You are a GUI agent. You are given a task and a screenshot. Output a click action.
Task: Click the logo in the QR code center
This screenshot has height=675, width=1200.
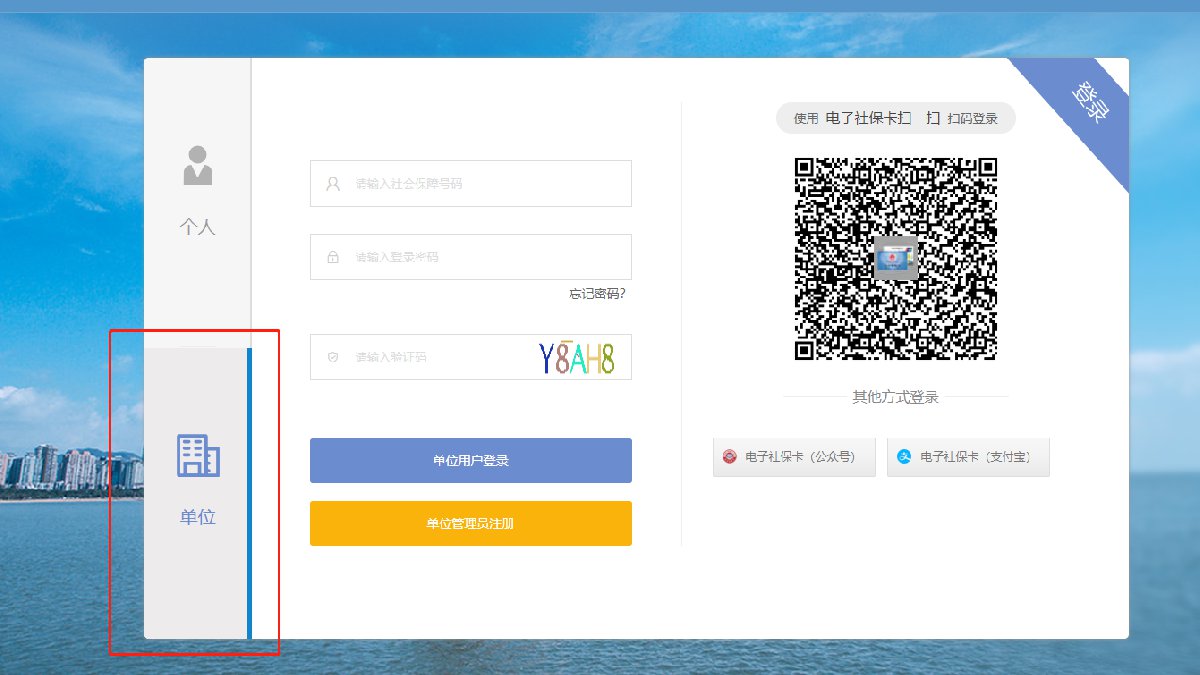896,259
